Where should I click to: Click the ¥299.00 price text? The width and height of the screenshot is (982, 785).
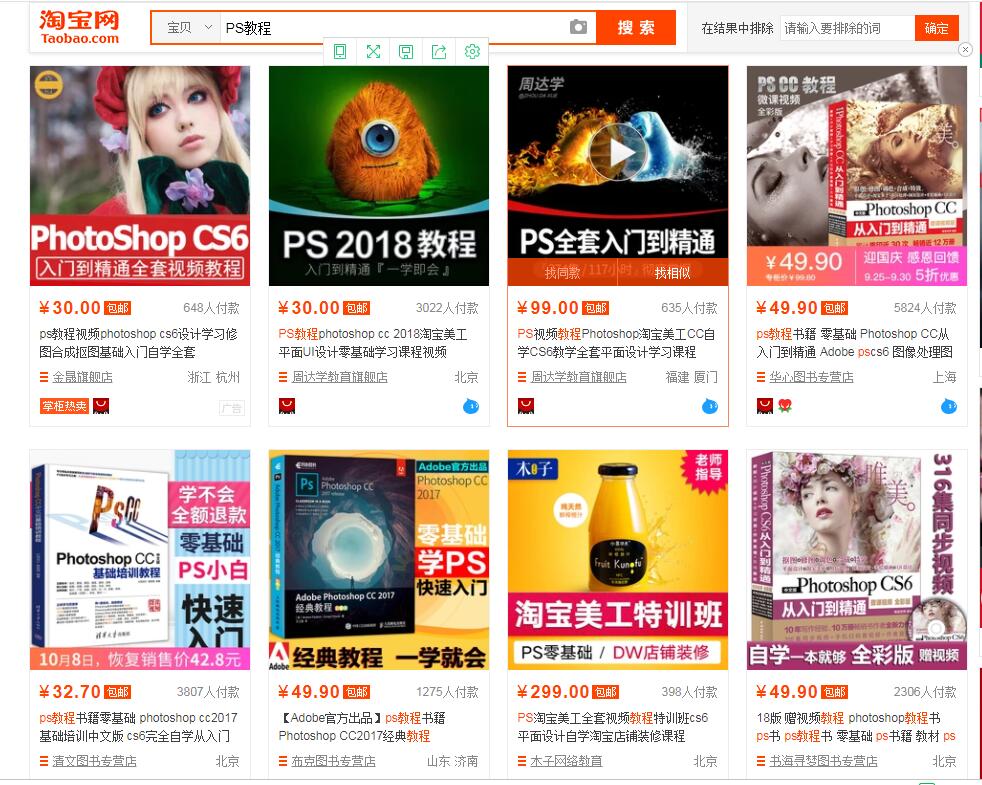tap(553, 692)
